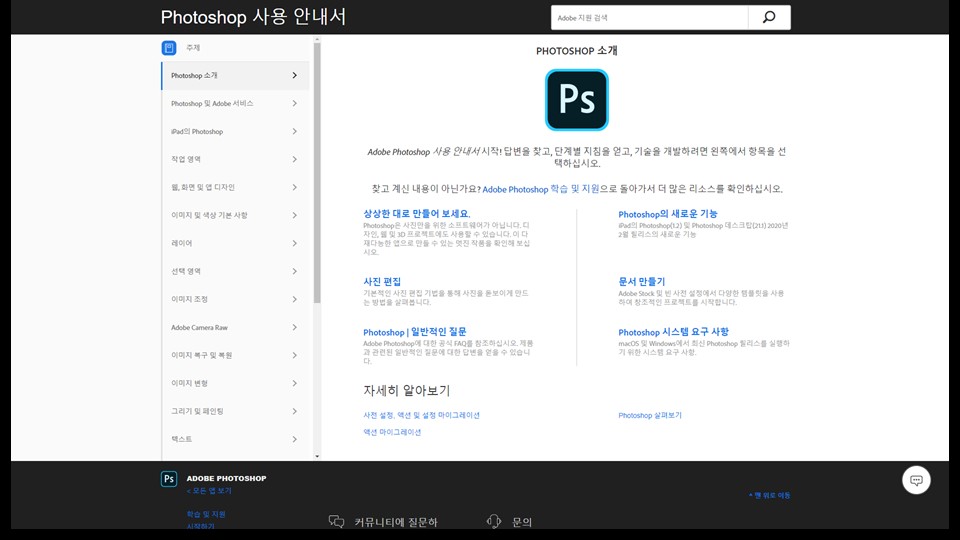Click the large Ps Photoshop logo
960x540 pixels.
click(577, 100)
